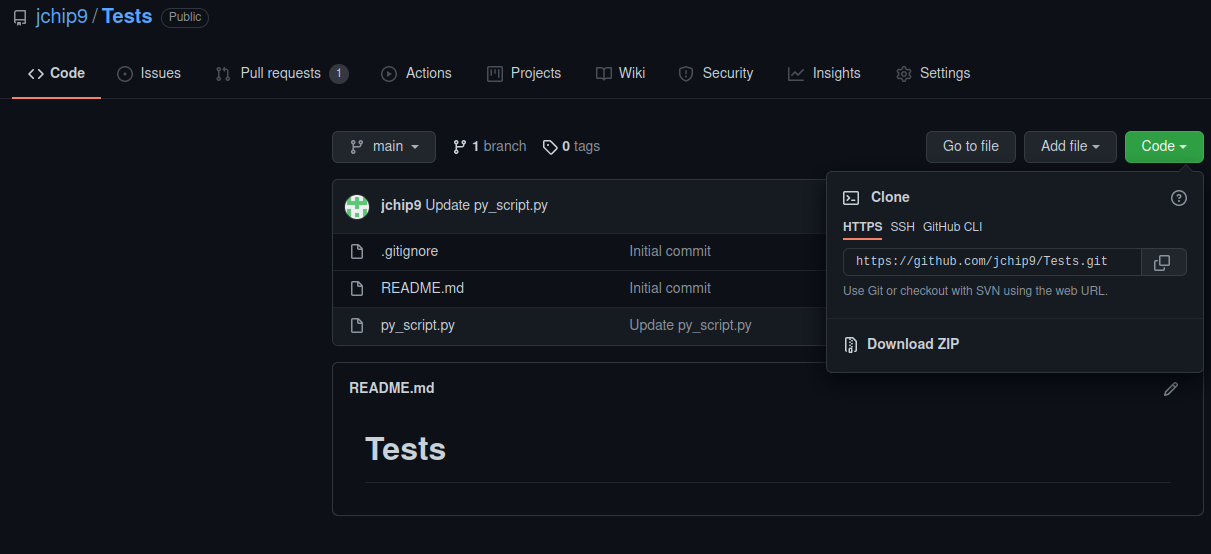
Task: Click the file icon beside py_script.py
Action: [x=357, y=325]
